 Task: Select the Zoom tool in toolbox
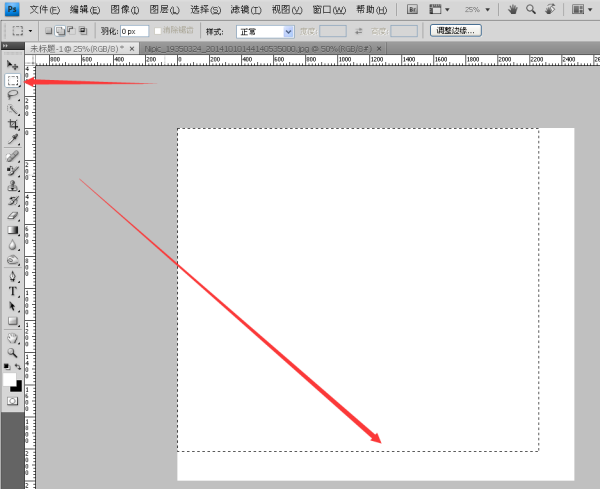(13, 352)
